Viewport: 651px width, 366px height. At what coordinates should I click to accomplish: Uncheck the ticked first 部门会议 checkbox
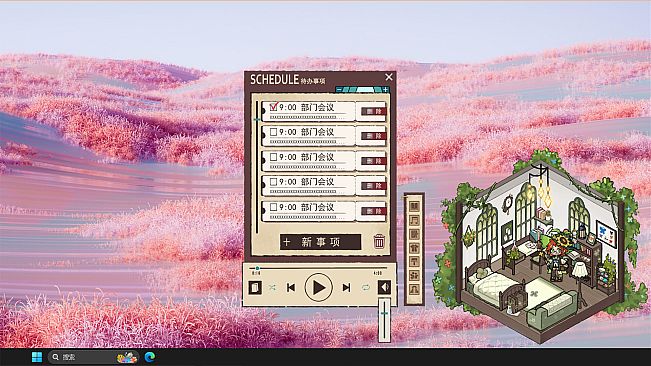click(273, 107)
